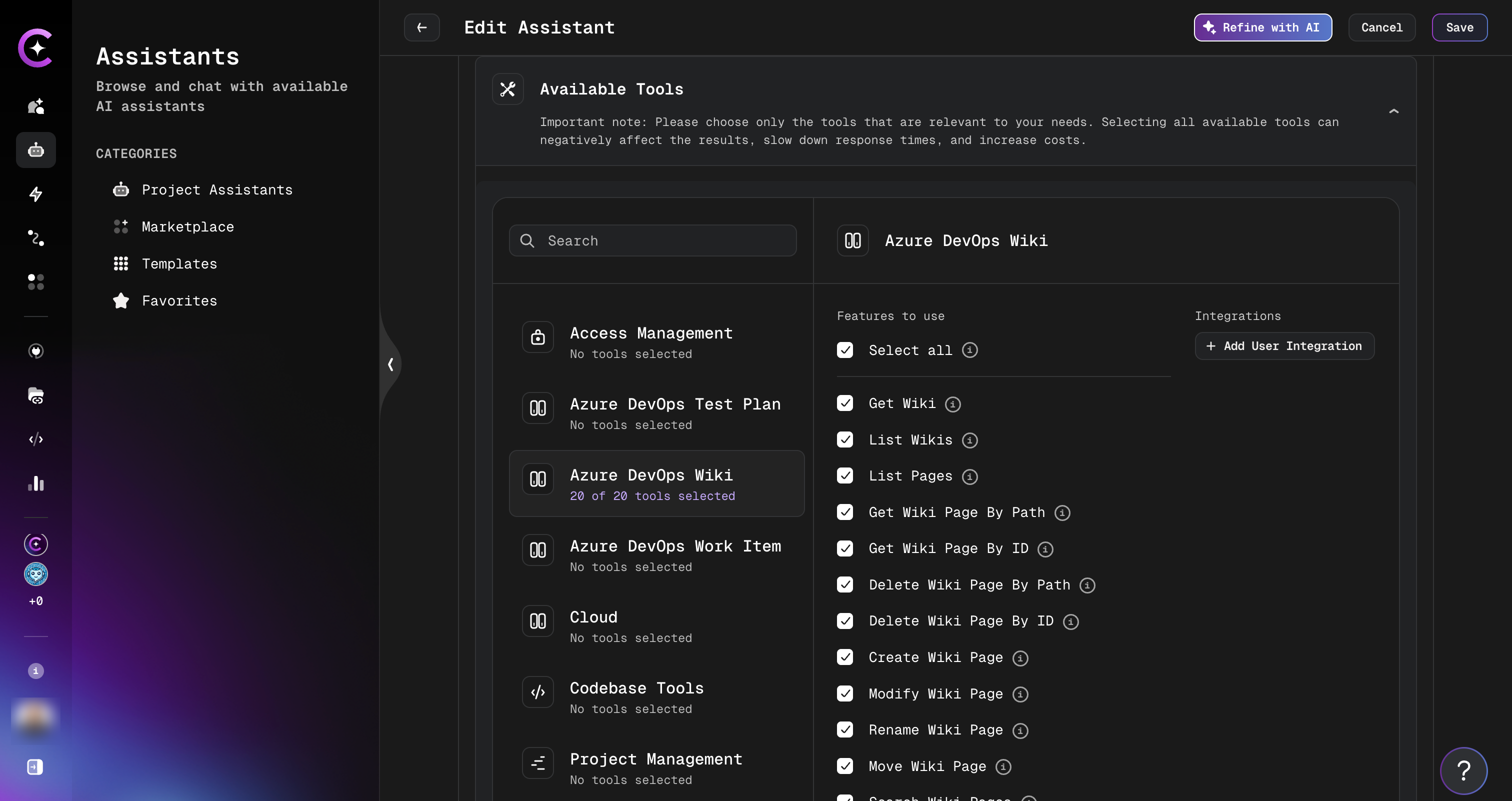Screen dimensions: 1512x801
Task: Click Add User Integration button
Action: point(1284,346)
